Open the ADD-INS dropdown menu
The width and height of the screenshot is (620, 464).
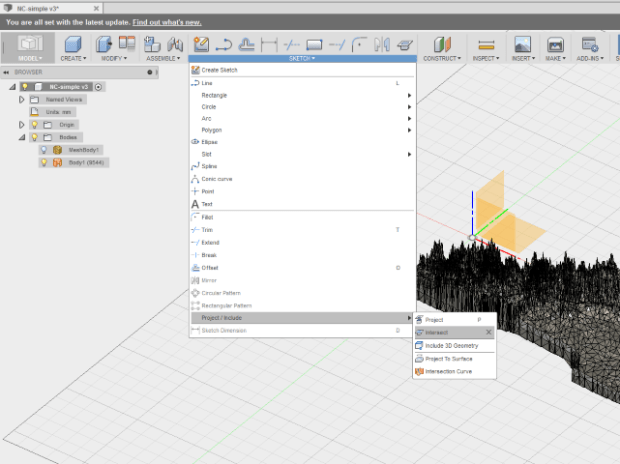590,58
